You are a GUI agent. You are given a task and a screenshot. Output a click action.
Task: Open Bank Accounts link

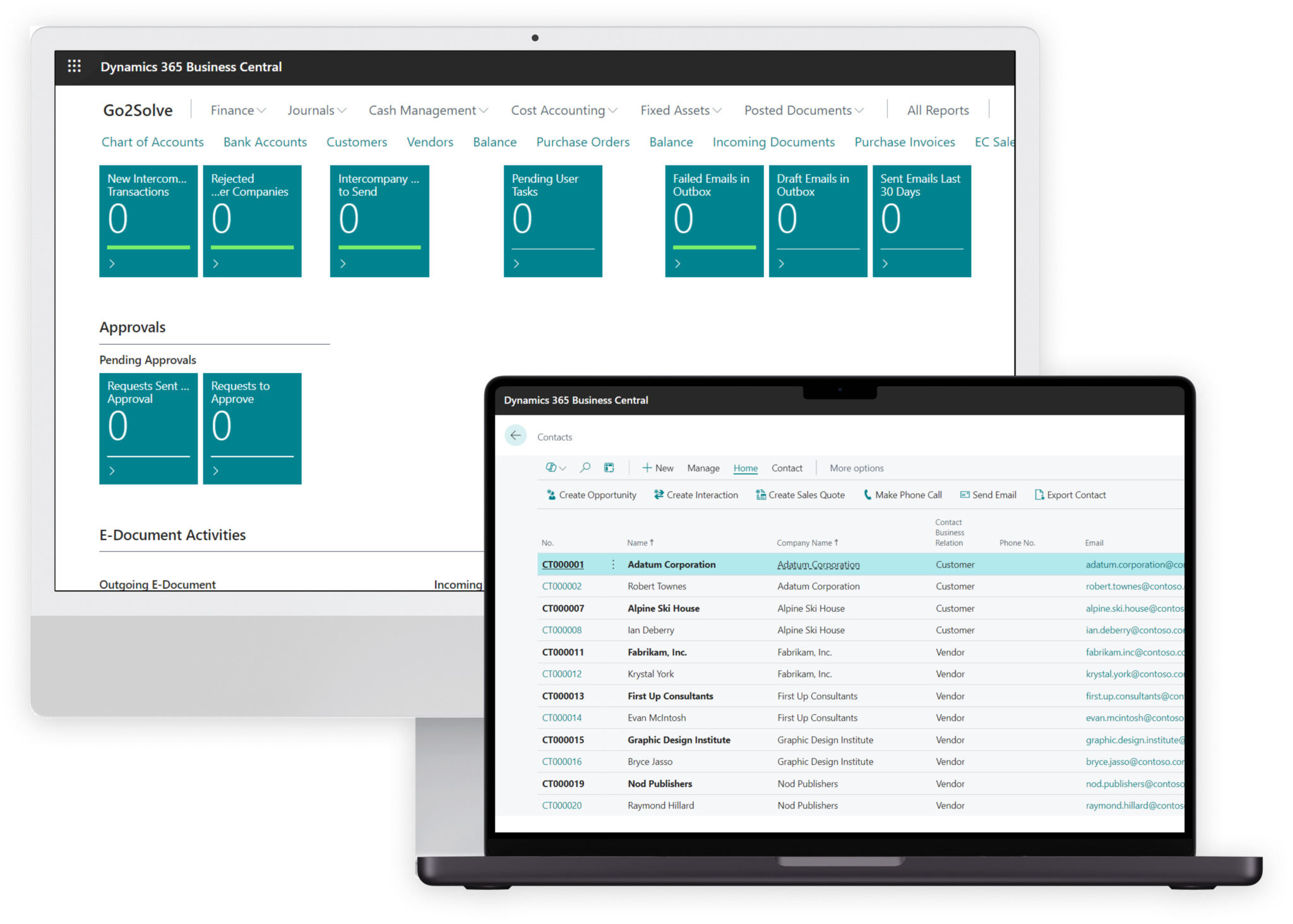click(x=265, y=142)
